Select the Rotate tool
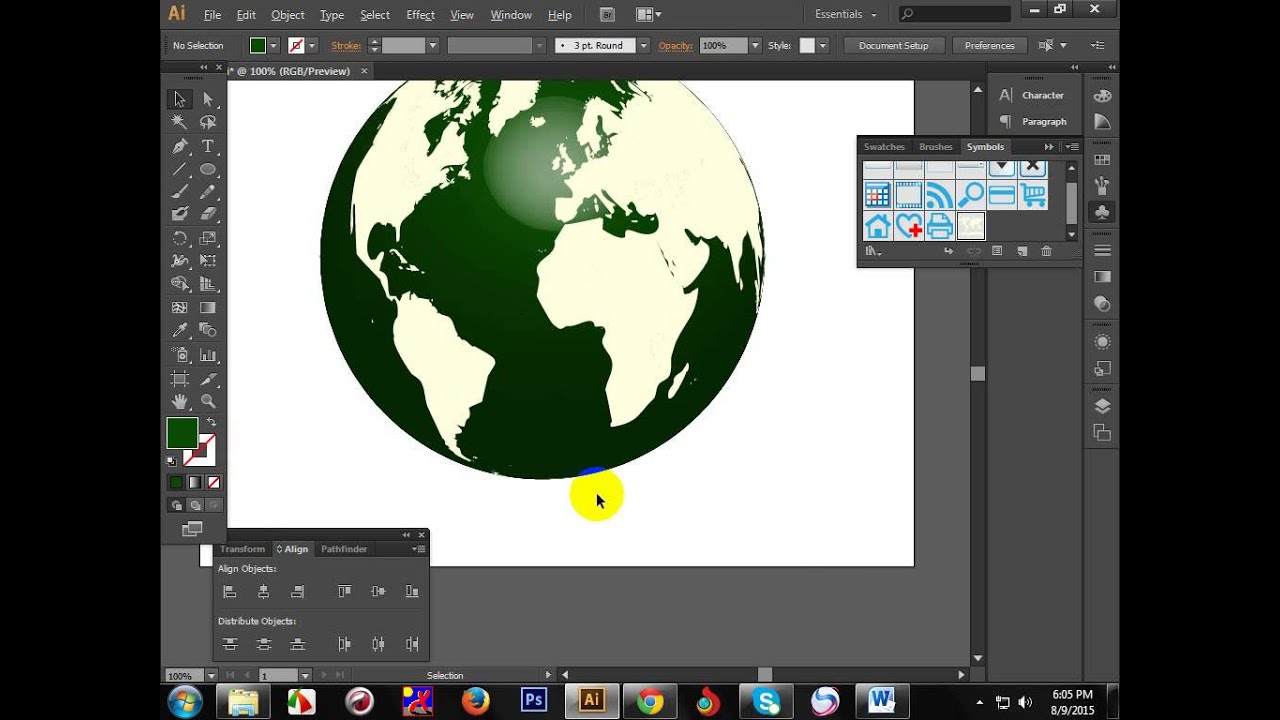This screenshot has height=720, width=1280. [180, 238]
